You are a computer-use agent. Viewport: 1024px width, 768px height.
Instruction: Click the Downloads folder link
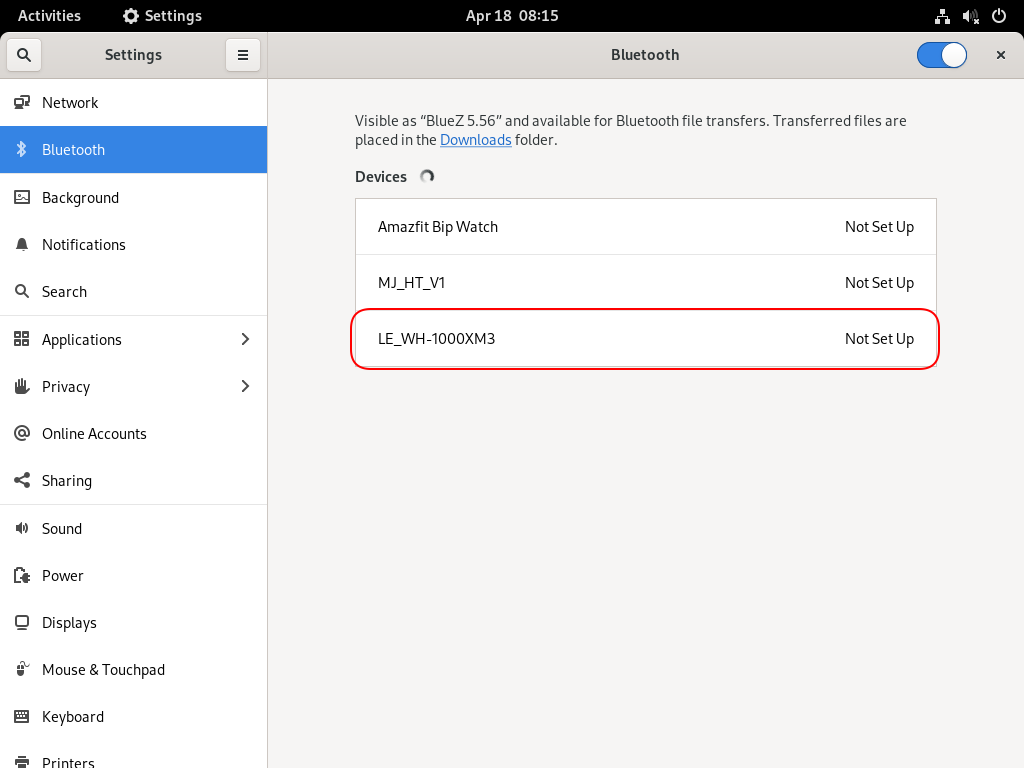pos(475,140)
